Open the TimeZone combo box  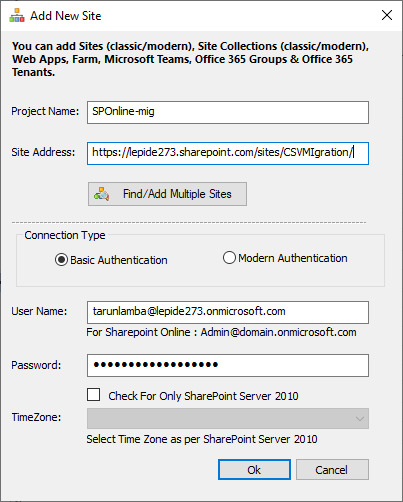point(228,418)
